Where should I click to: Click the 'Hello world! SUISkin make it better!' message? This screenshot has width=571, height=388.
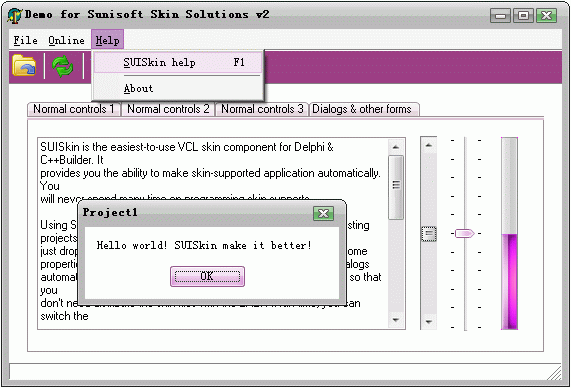point(204,245)
